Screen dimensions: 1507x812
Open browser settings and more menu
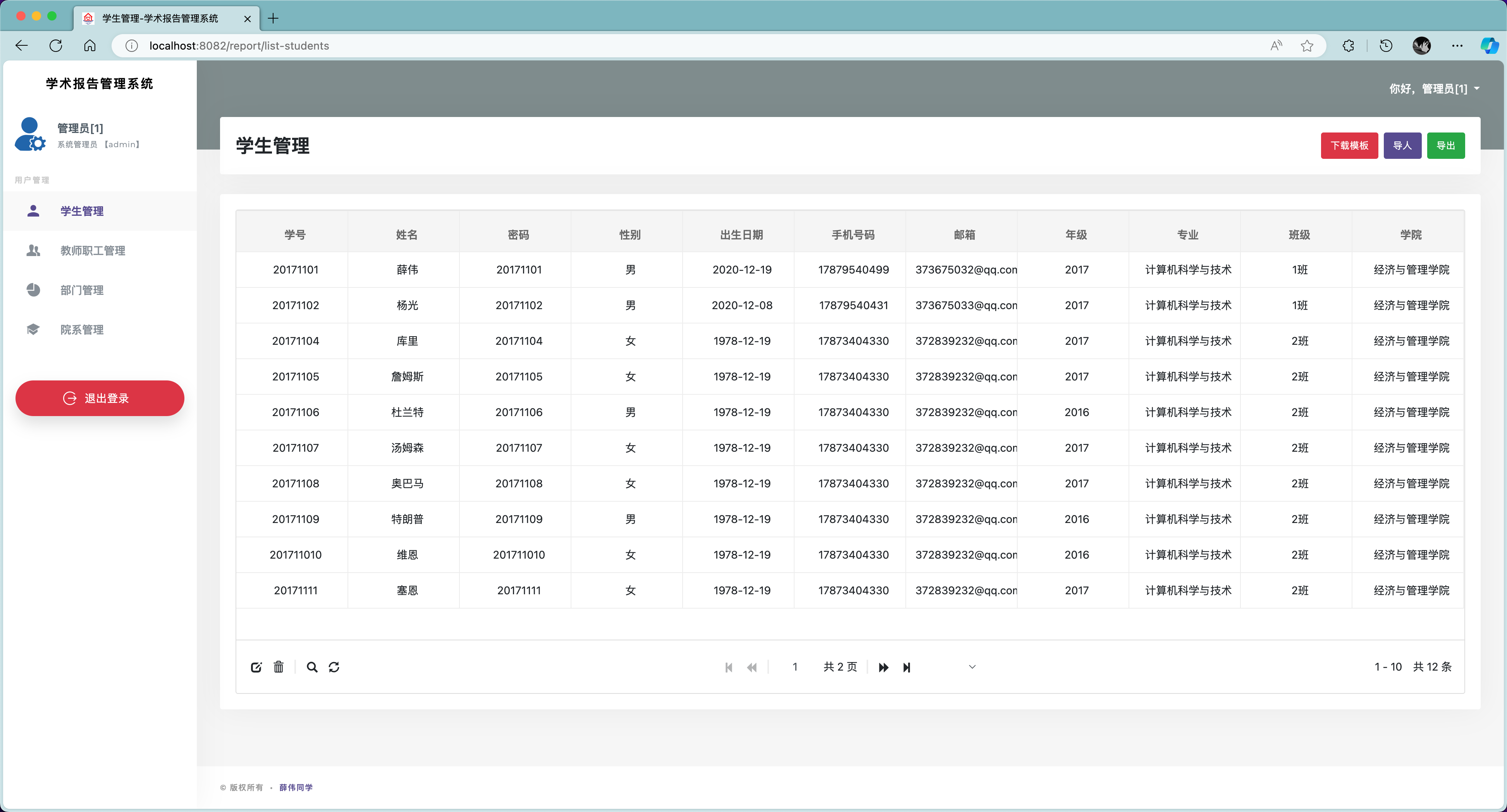[1457, 46]
